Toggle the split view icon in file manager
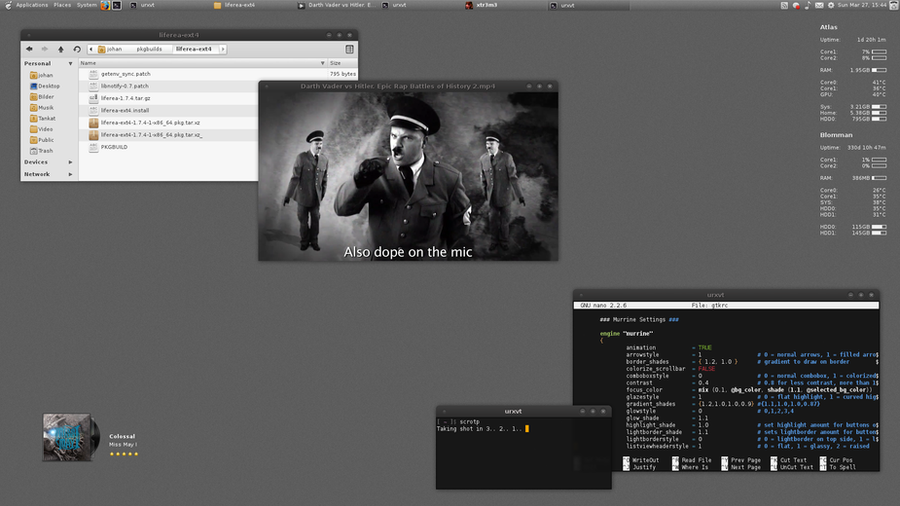900x506 pixels. [349, 49]
